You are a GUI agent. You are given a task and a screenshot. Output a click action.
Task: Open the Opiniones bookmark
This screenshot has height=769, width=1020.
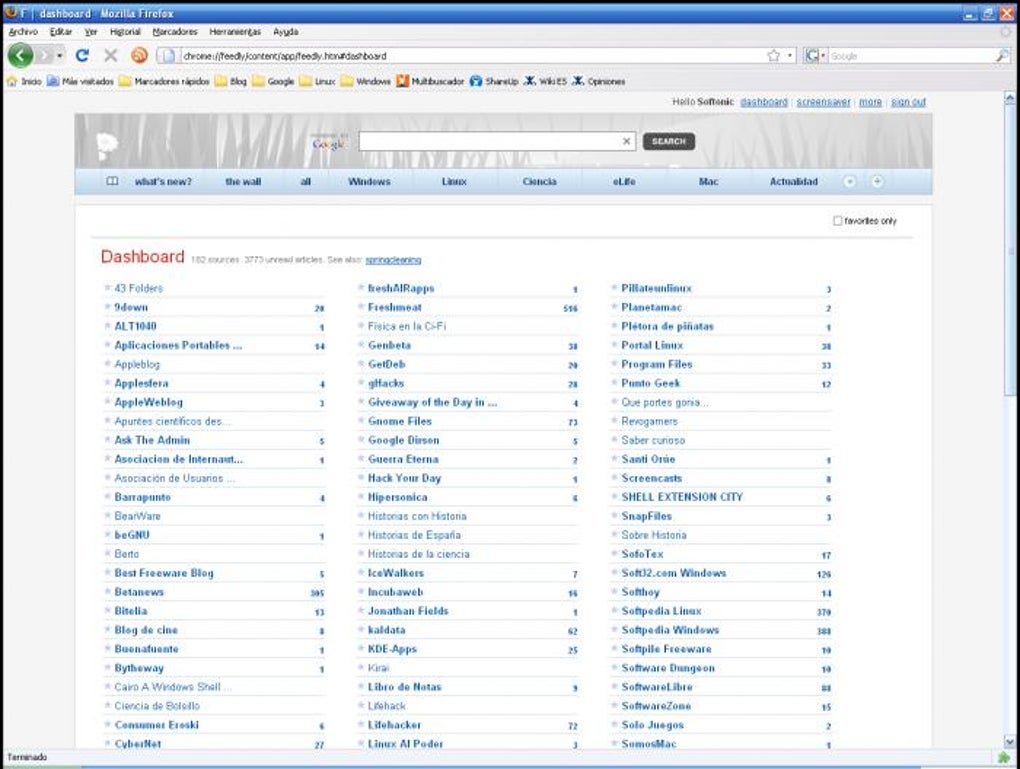(x=598, y=81)
